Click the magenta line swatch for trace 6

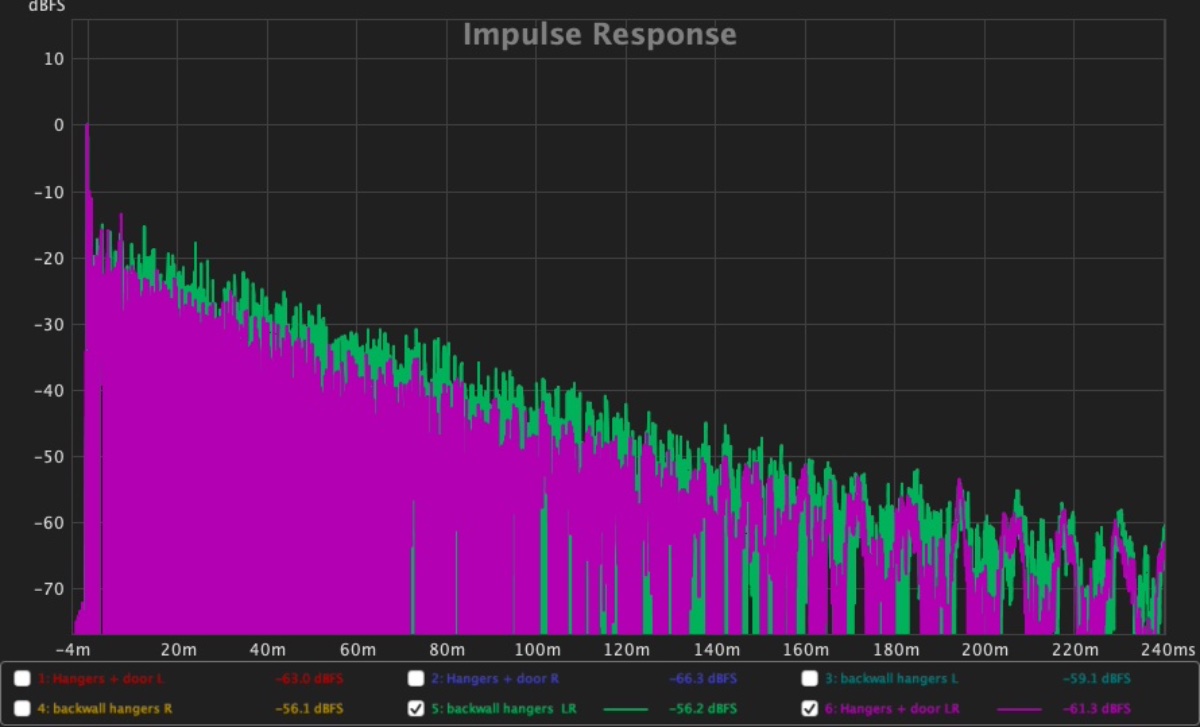[x=1019, y=709]
